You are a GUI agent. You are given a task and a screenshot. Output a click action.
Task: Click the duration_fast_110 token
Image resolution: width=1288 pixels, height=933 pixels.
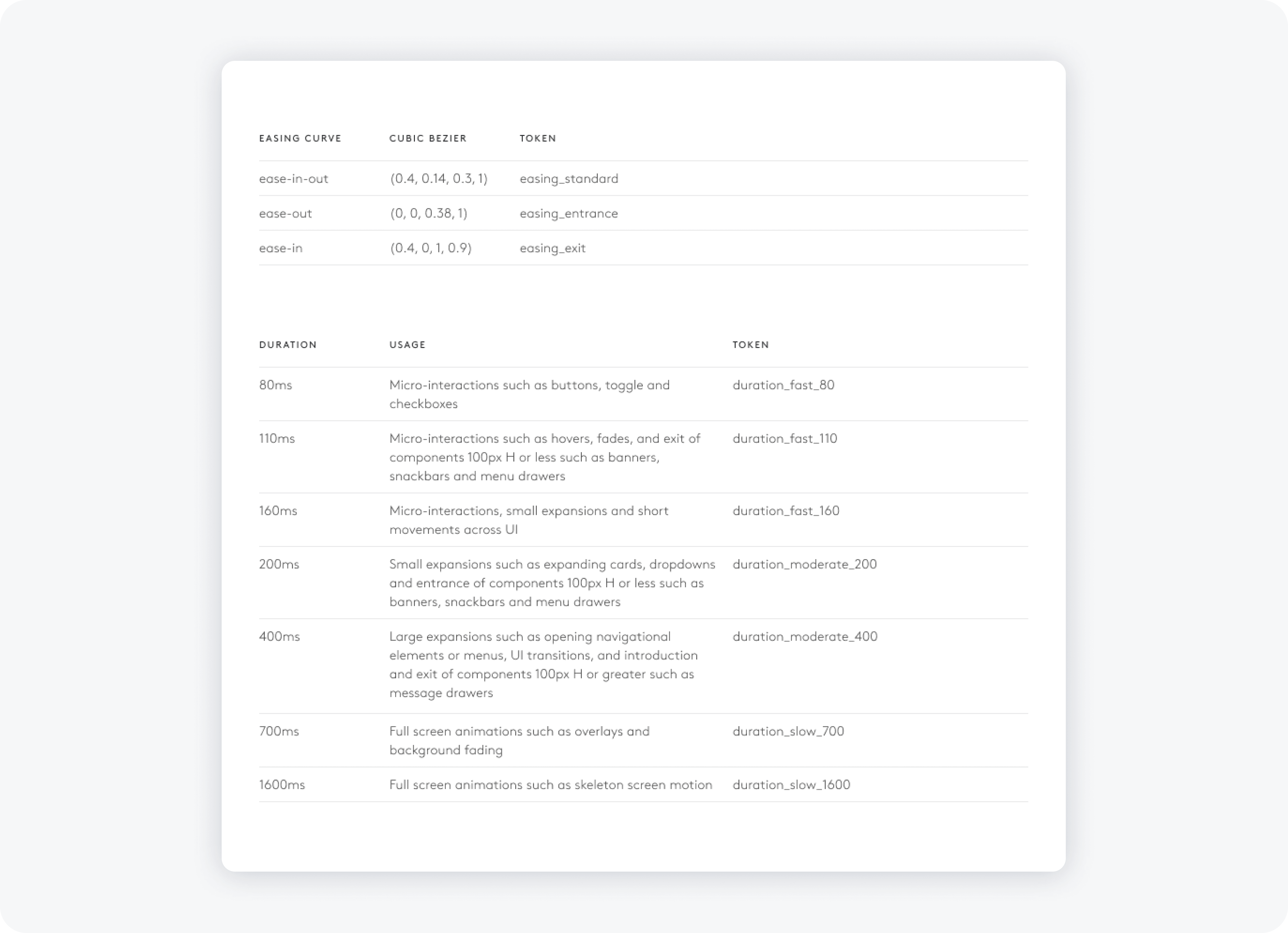click(784, 438)
